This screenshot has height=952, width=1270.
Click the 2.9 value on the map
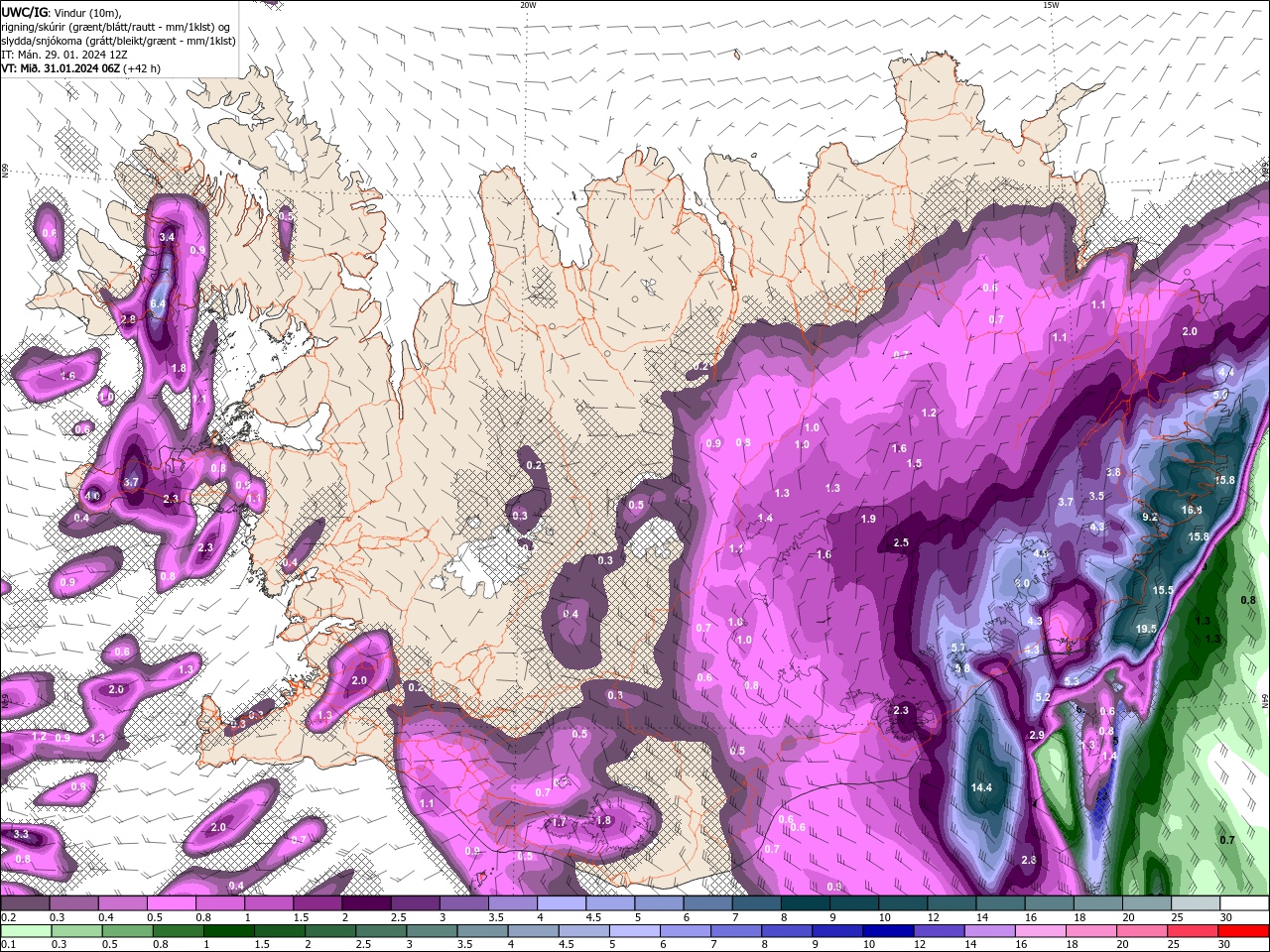click(1037, 735)
